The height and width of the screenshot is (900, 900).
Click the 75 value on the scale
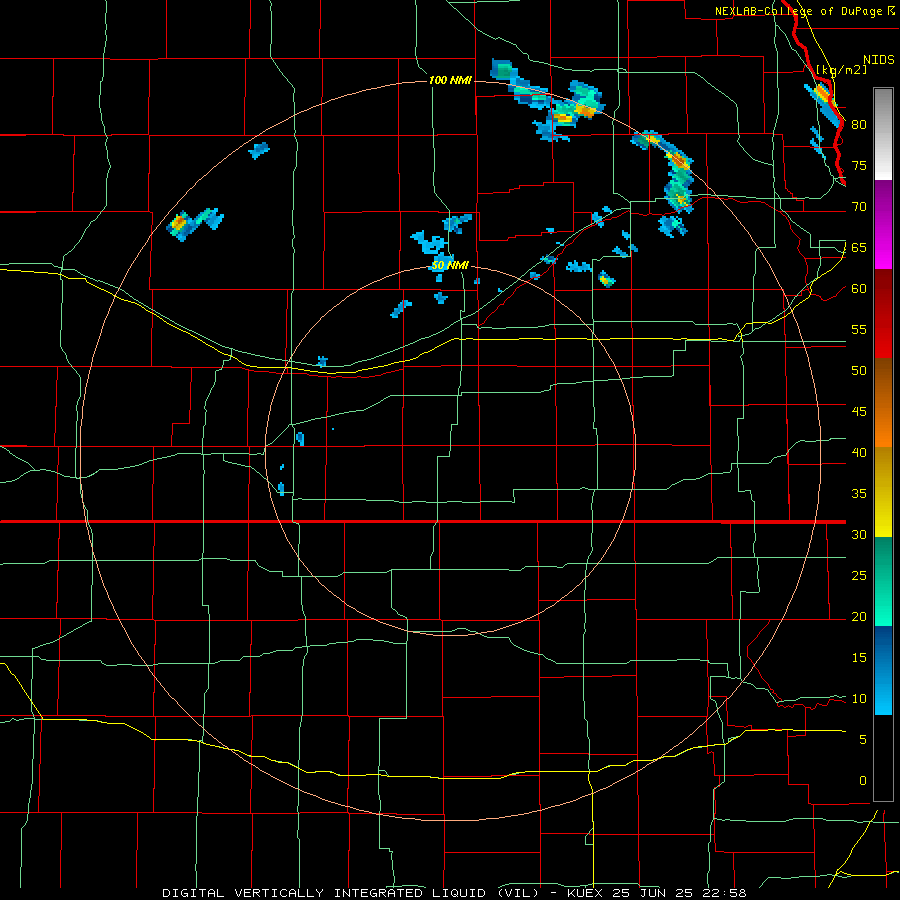[x=859, y=165]
